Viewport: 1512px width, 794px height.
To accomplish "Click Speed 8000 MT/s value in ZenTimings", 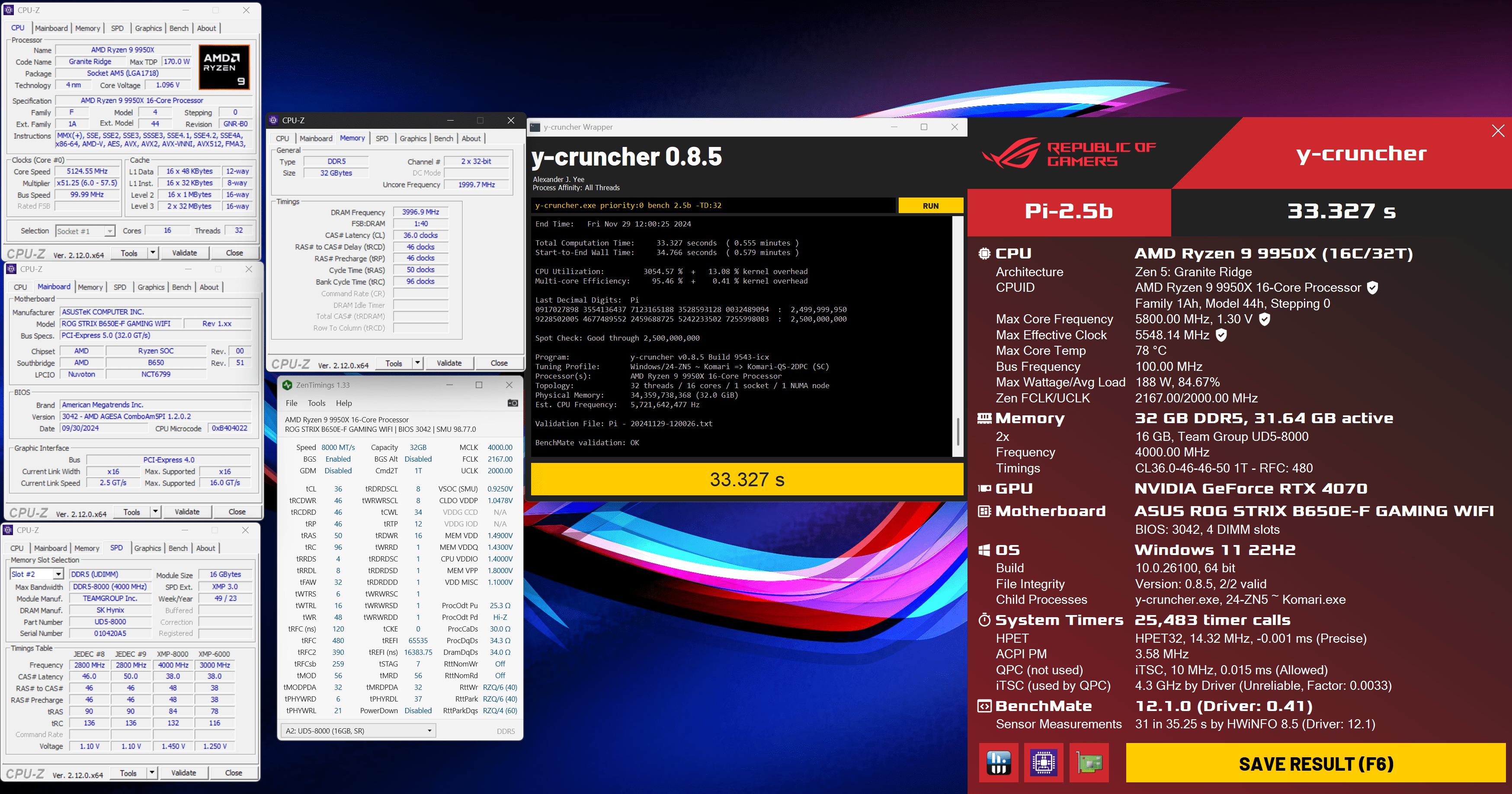I will tap(337, 447).
